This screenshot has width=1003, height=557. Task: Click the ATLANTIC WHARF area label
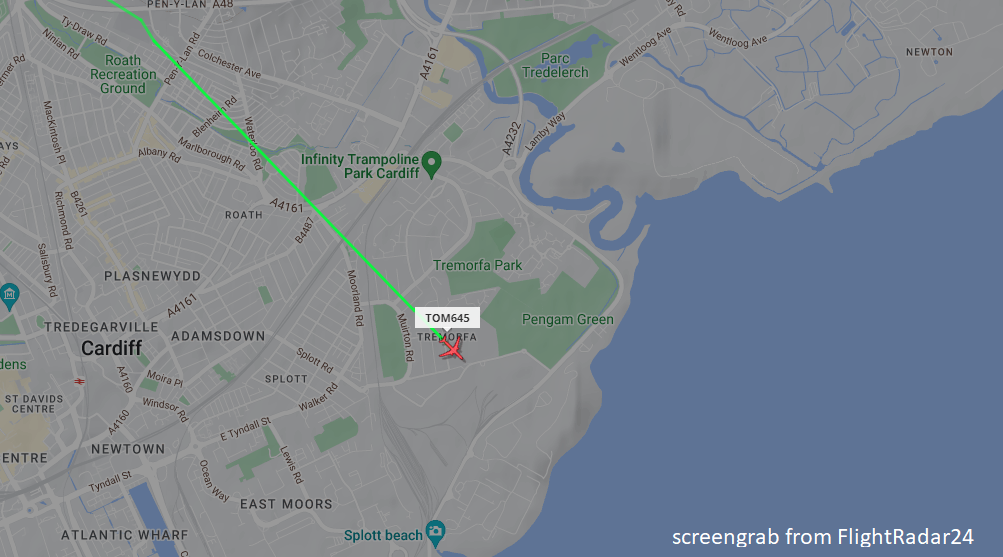(x=125, y=535)
